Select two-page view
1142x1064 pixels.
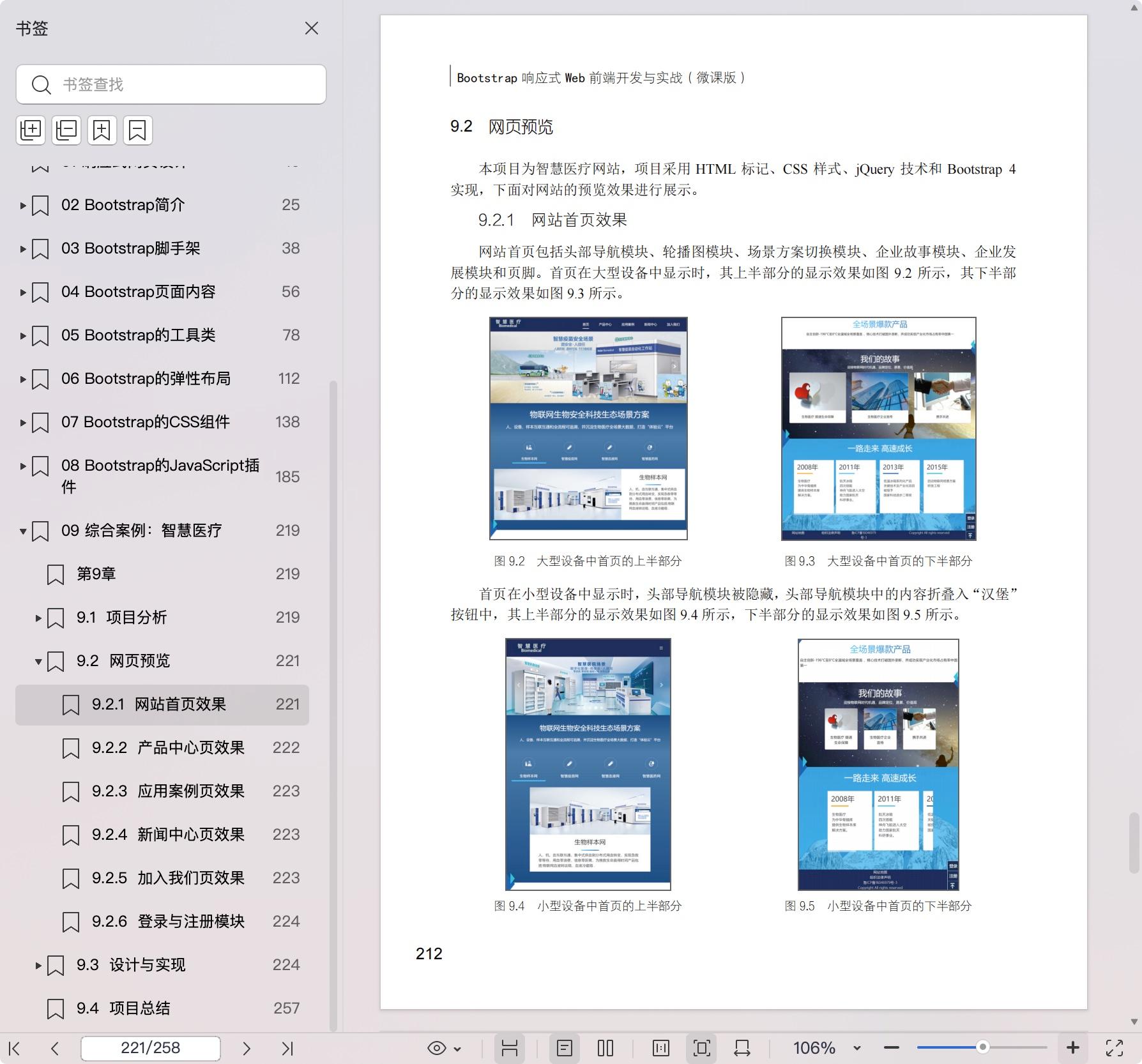pyautogui.click(x=605, y=1048)
